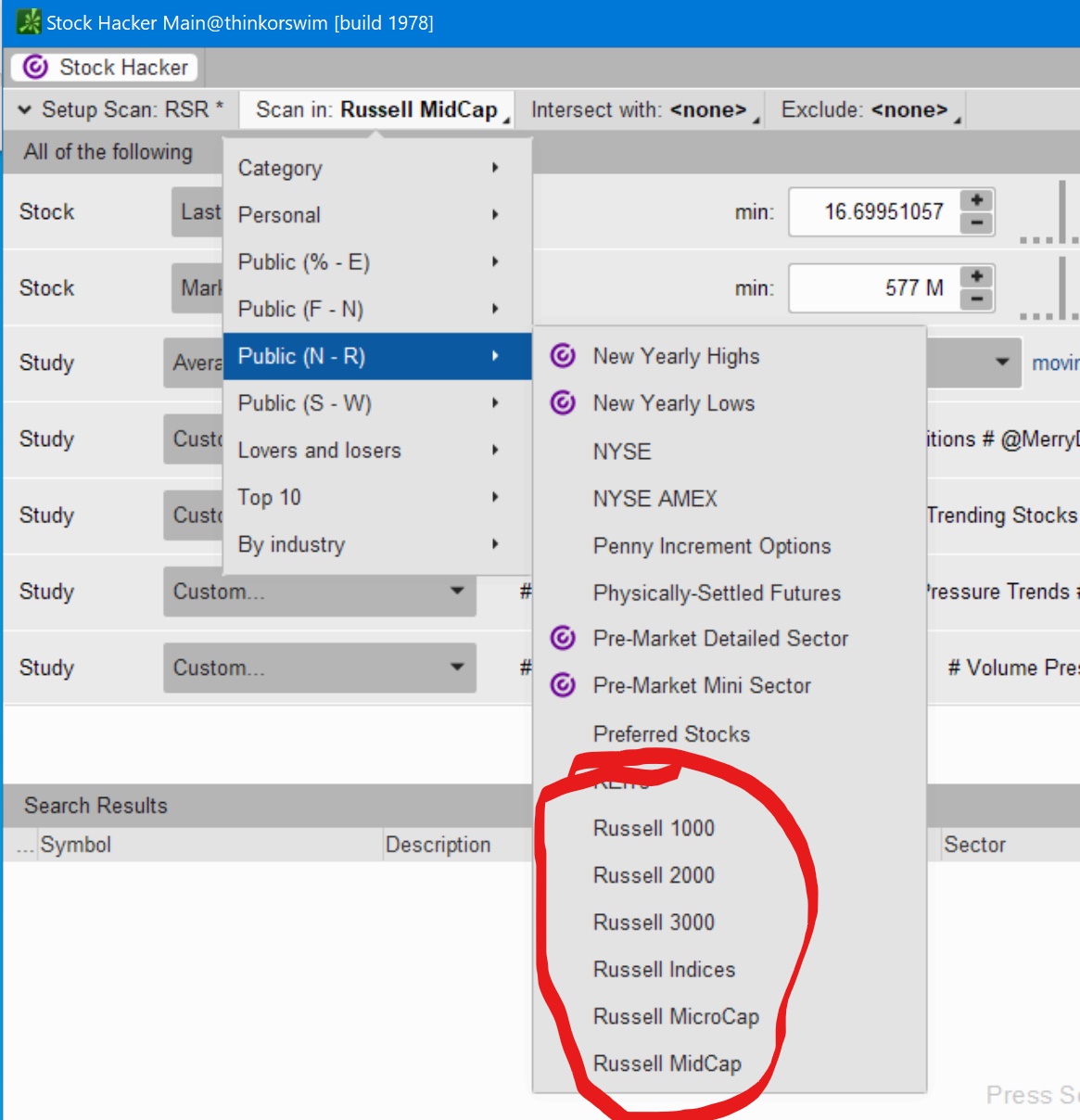The height and width of the screenshot is (1120, 1080).
Task: Open the Public (S - W) submenu
Action: (377, 403)
